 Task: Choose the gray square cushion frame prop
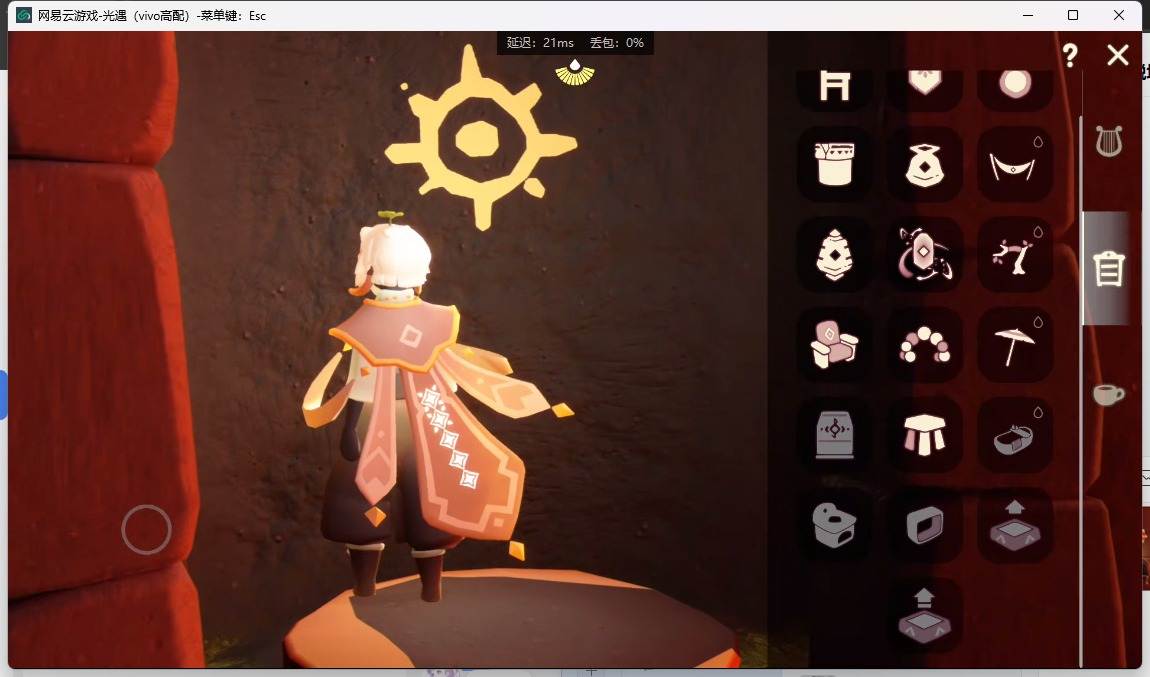click(925, 525)
